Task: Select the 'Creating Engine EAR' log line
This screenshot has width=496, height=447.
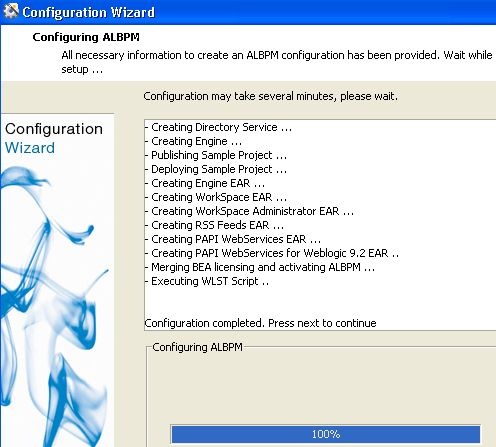Action: pyautogui.click(x=205, y=183)
